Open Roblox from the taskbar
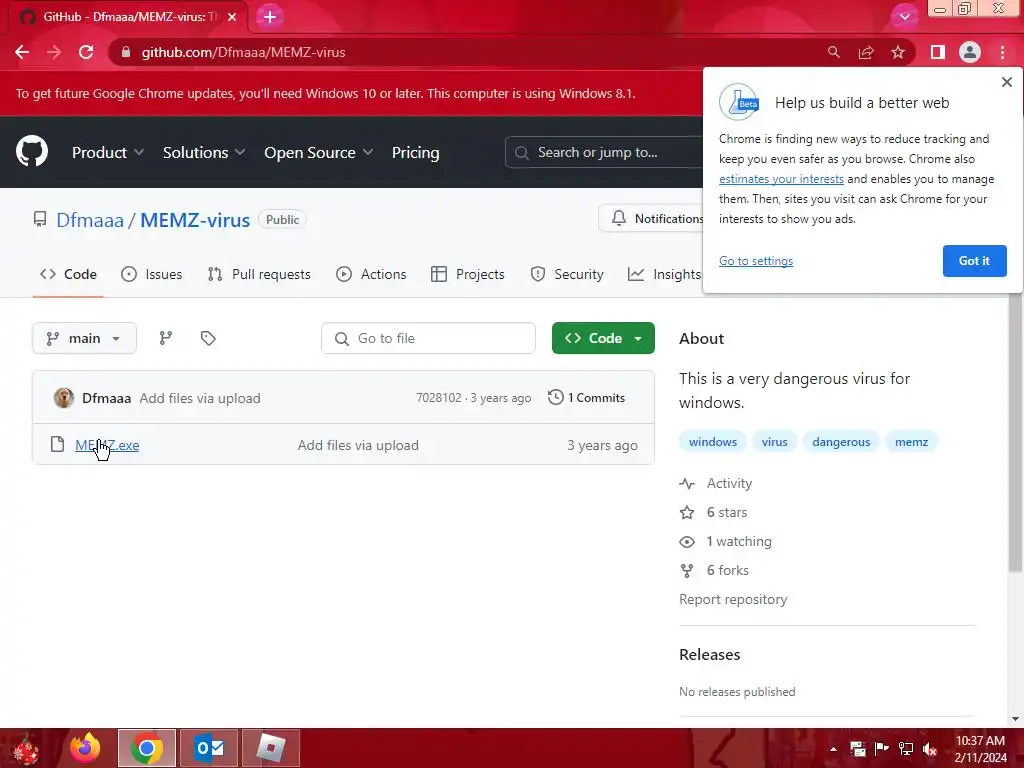This screenshot has height=768, width=1024. (271, 748)
